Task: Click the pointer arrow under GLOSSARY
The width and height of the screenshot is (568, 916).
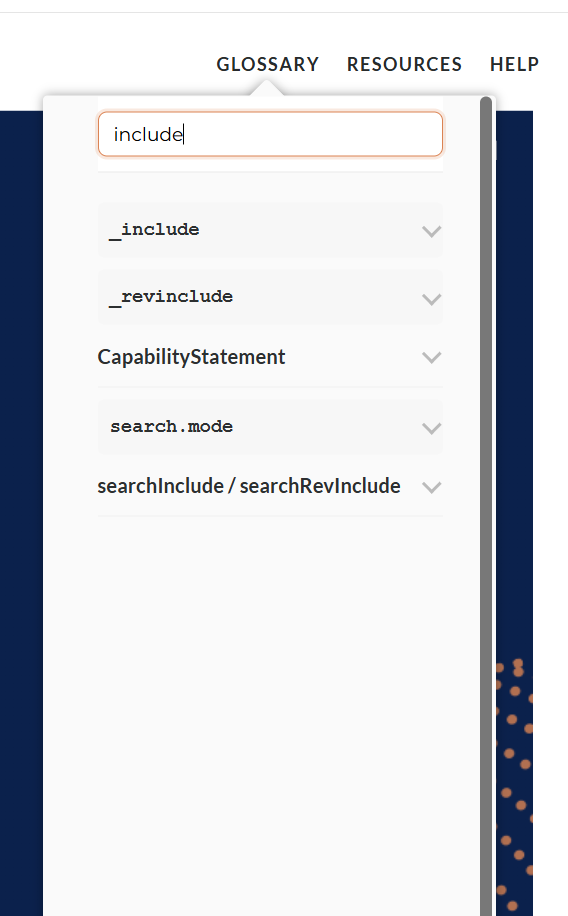Action: pos(267,88)
